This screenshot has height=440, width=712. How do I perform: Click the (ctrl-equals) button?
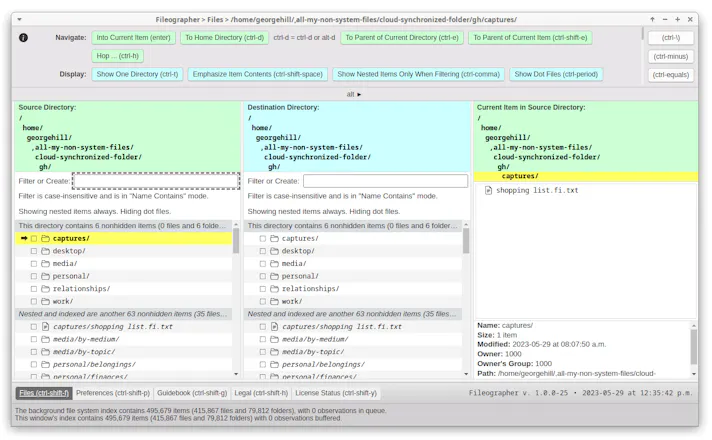point(671,75)
